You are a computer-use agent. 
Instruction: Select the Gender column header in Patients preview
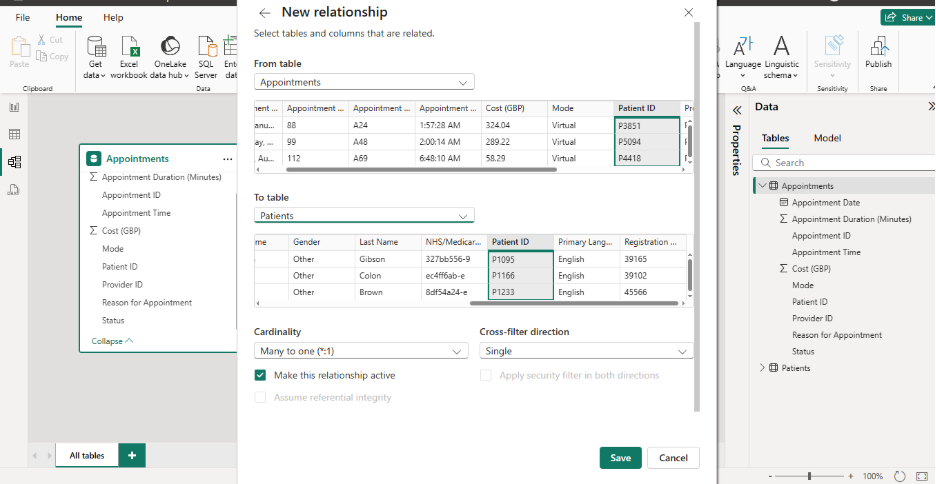(x=322, y=242)
